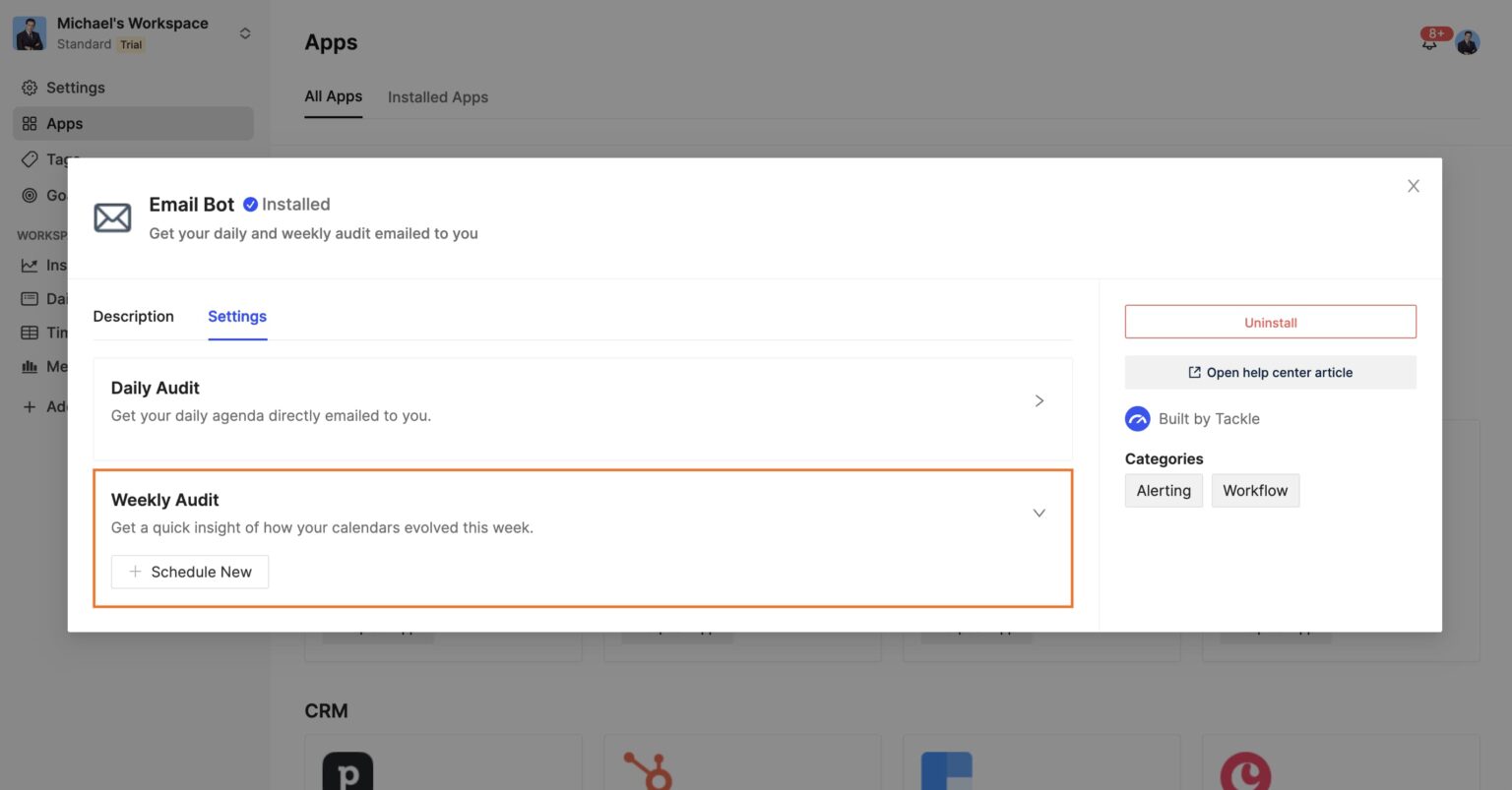Click the Uninstall button
This screenshot has width=1512, height=790.
(x=1271, y=323)
